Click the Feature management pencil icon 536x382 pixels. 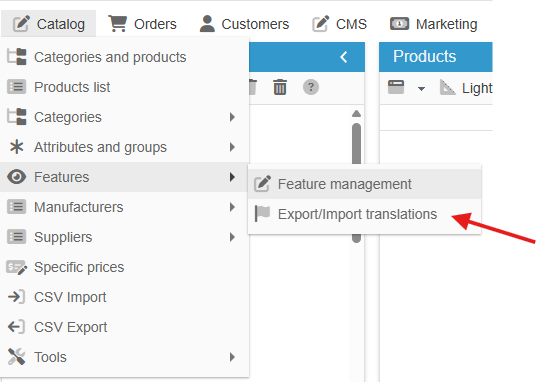coord(263,184)
